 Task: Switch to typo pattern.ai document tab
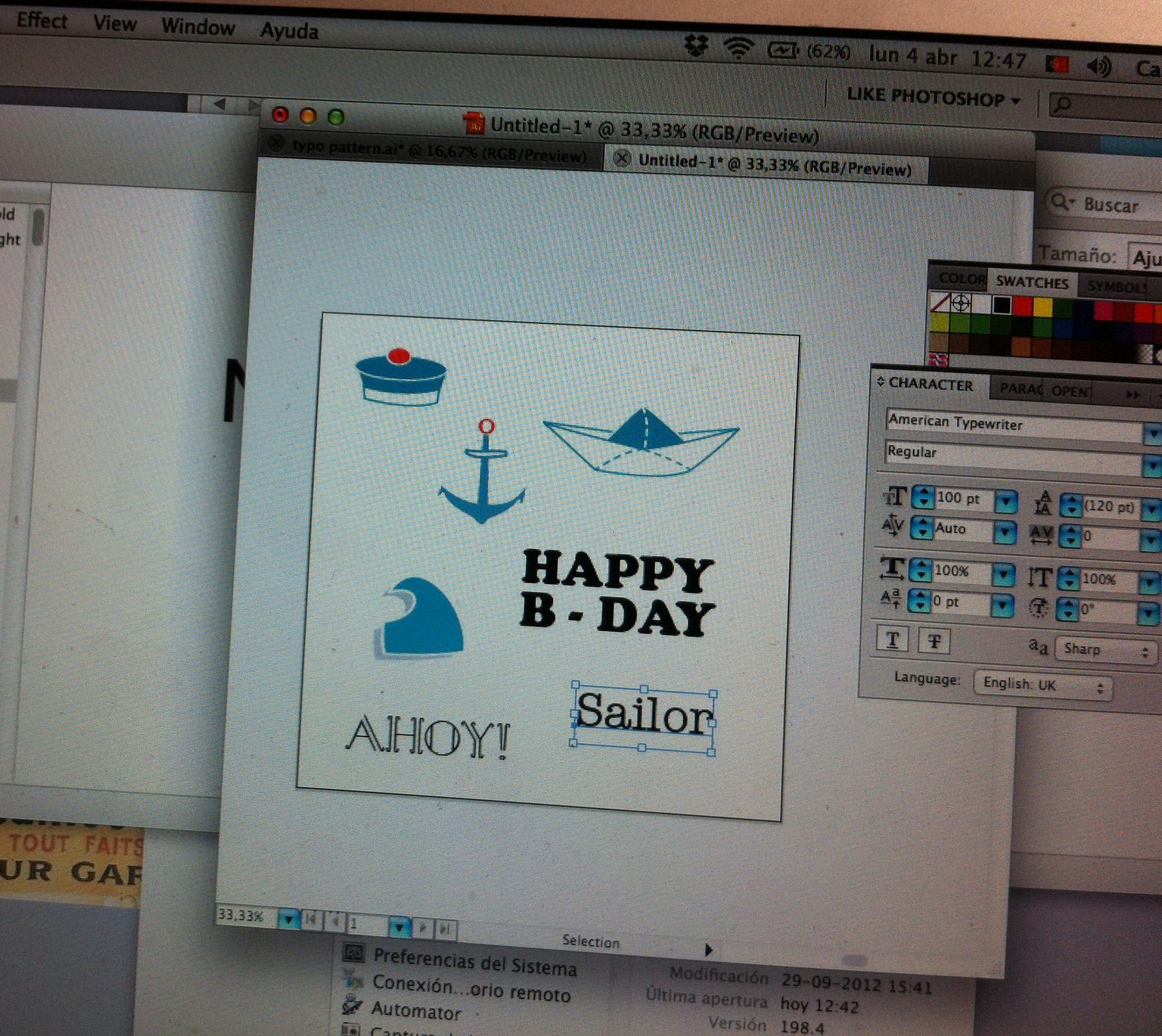439,152
